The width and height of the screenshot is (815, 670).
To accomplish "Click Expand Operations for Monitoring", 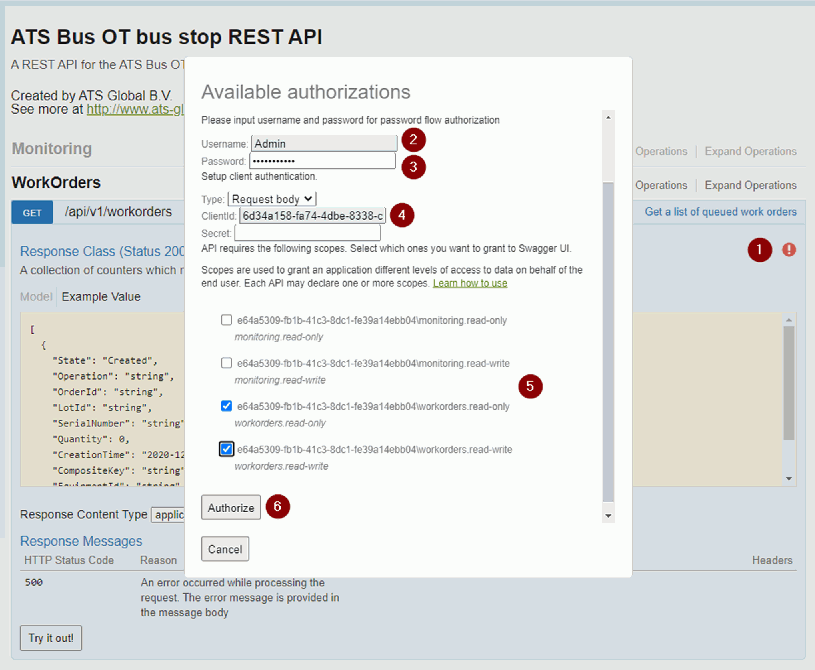I will pyautogui.click(x=750, y=152).
